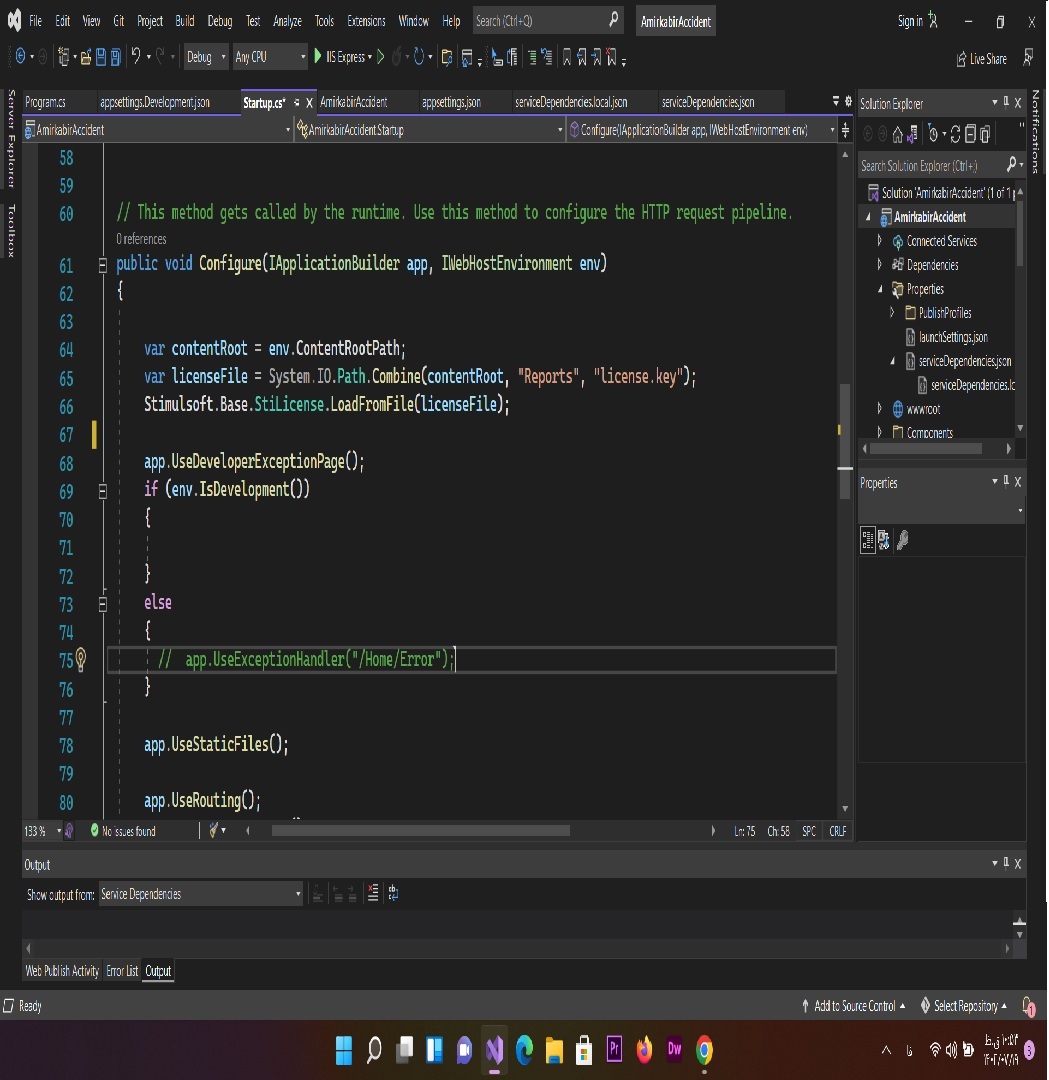This screenshot has height=1080, width=1049.
Task: Toggle auto-hide pin on Solution Explorer
Action: pos(1006,103)
